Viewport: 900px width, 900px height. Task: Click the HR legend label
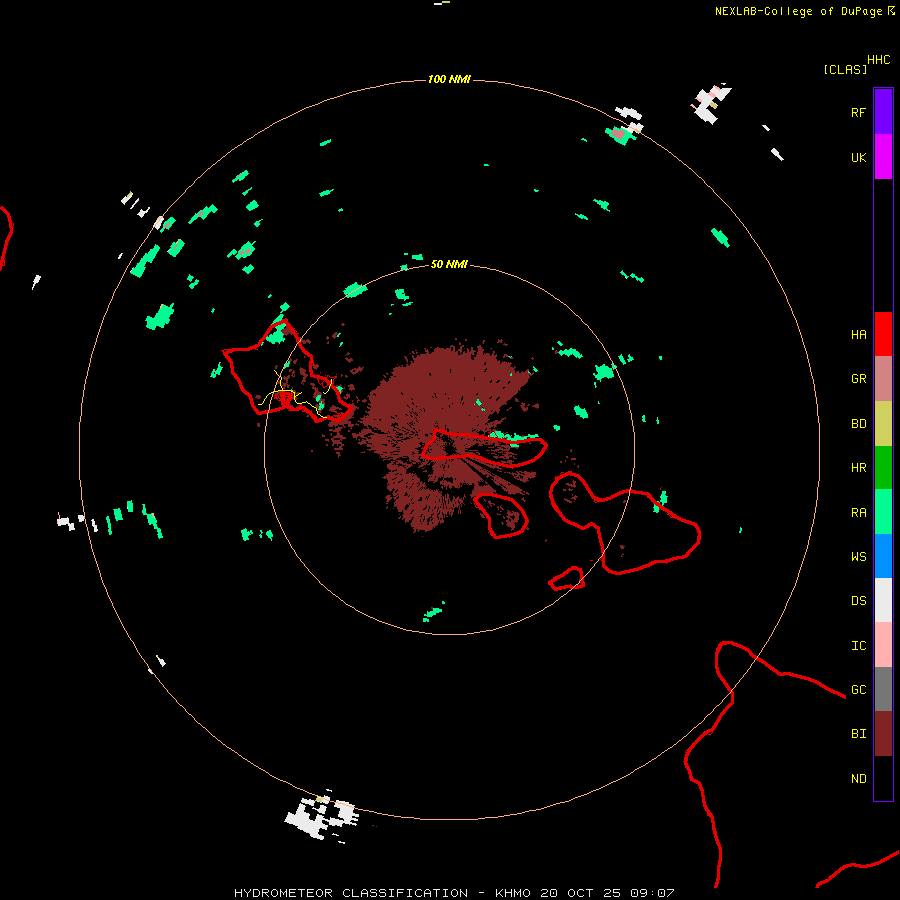[x=858, y=468]
